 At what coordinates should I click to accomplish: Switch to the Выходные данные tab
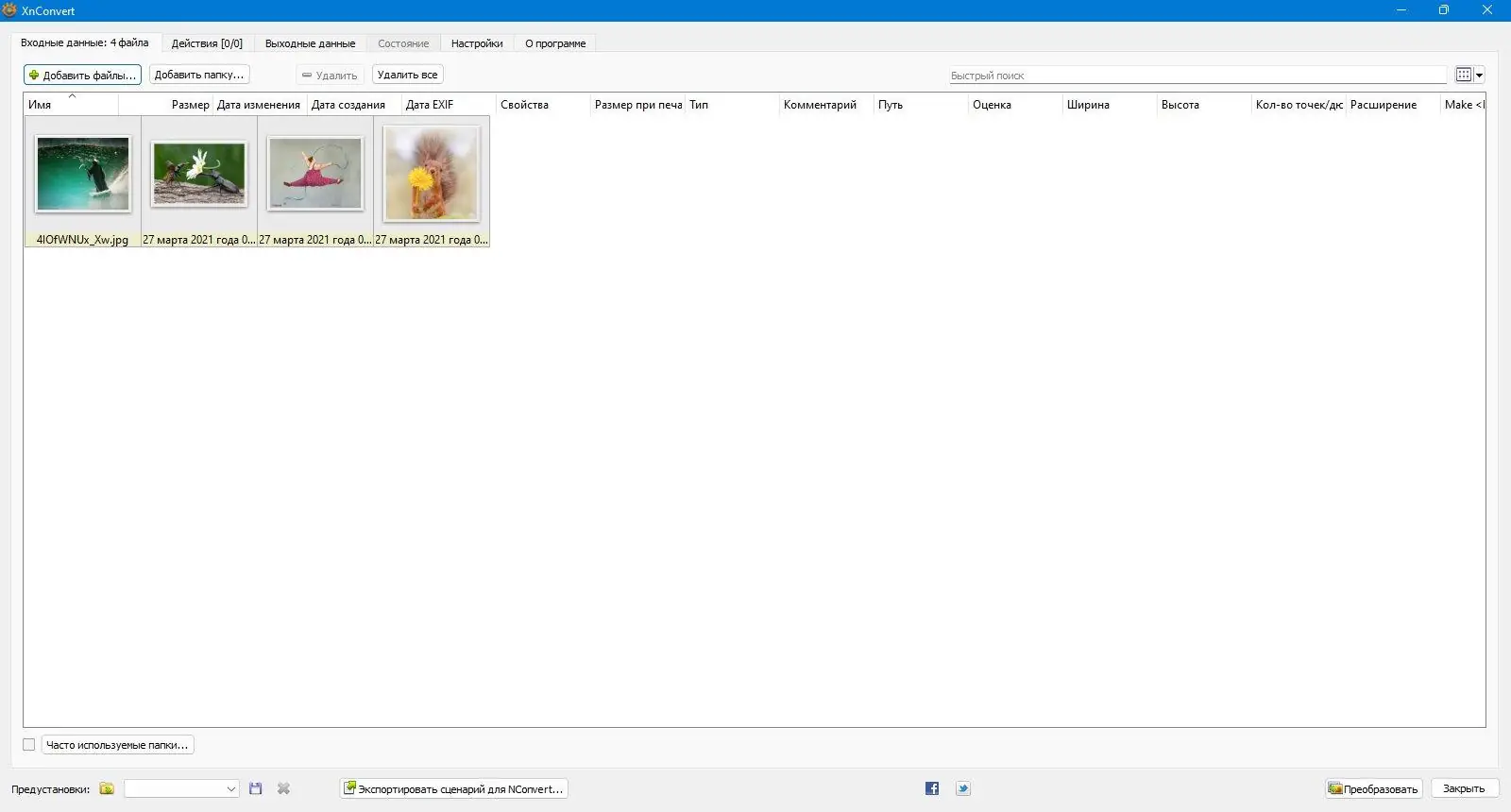pos(310,43)
